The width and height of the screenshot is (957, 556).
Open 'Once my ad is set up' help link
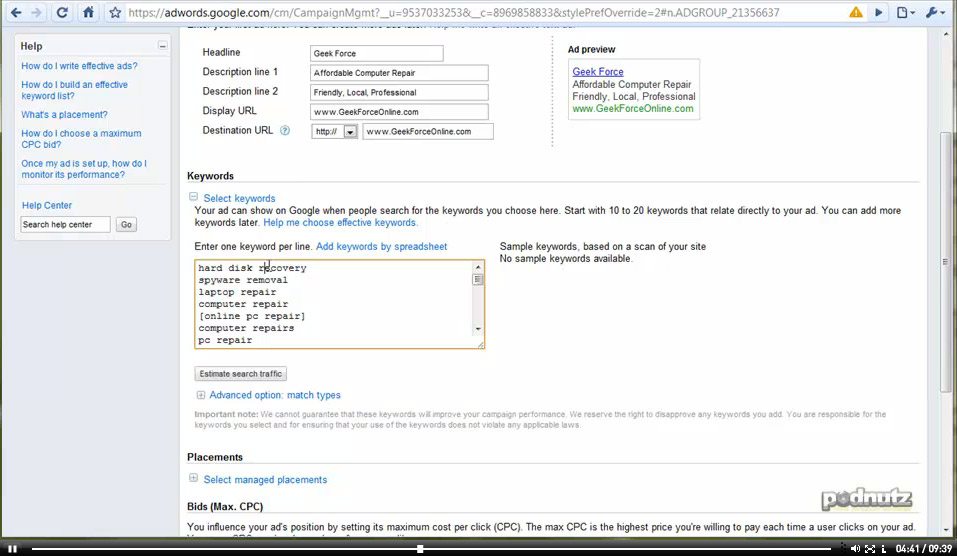84,169
